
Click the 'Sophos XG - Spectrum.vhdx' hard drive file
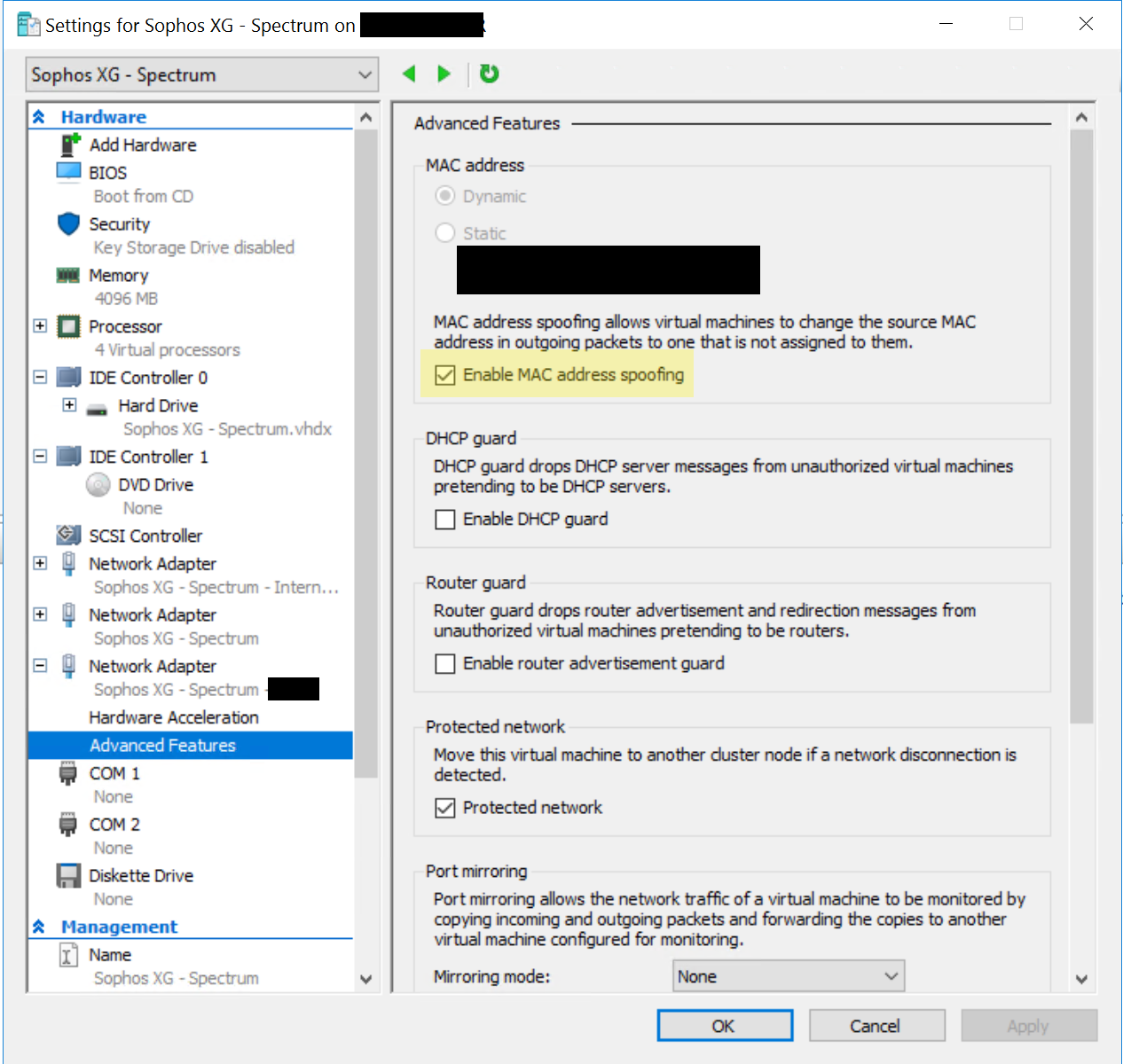[x=228, y=429]
